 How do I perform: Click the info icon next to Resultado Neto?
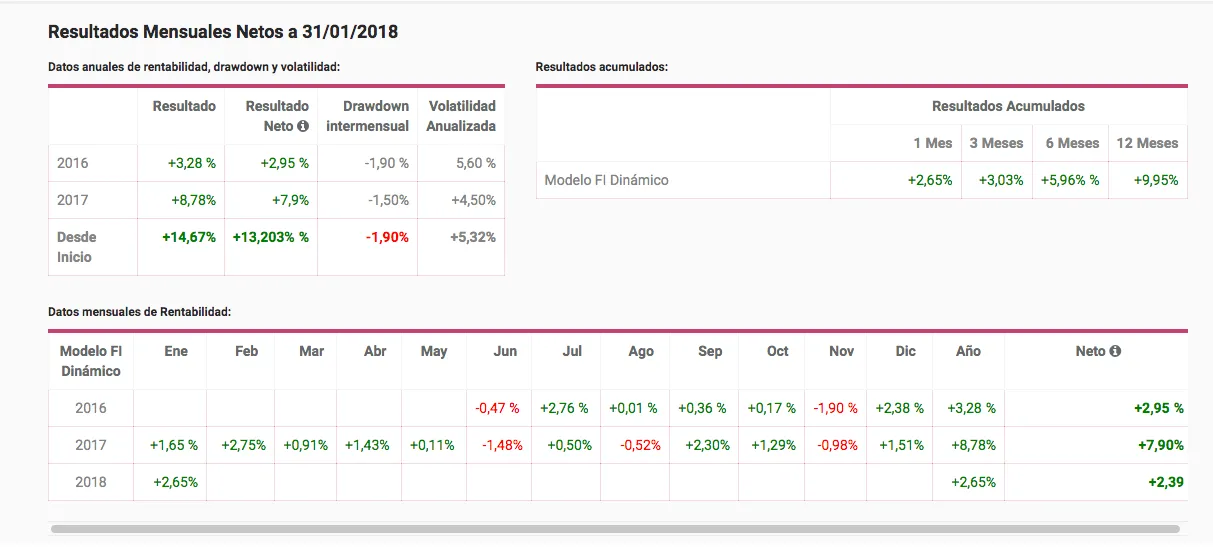303,127
